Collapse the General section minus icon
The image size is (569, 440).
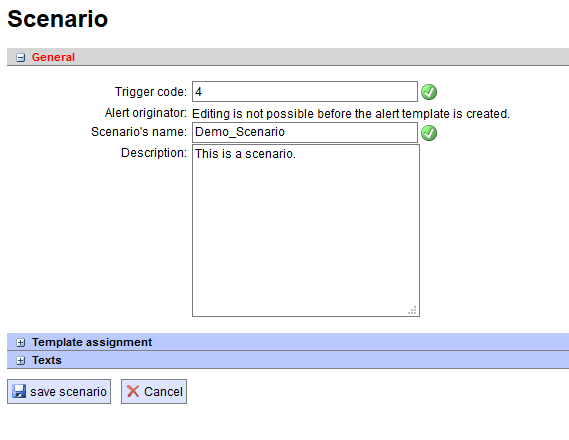pos(20,57)
